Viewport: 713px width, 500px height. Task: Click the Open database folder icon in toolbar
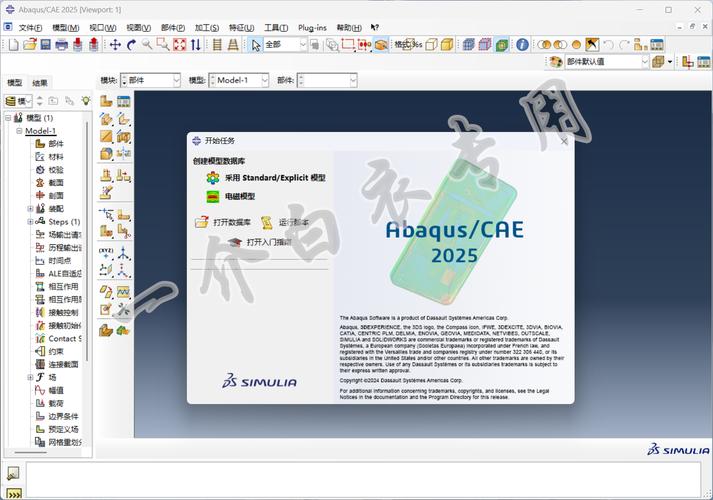tap(30, 45)
